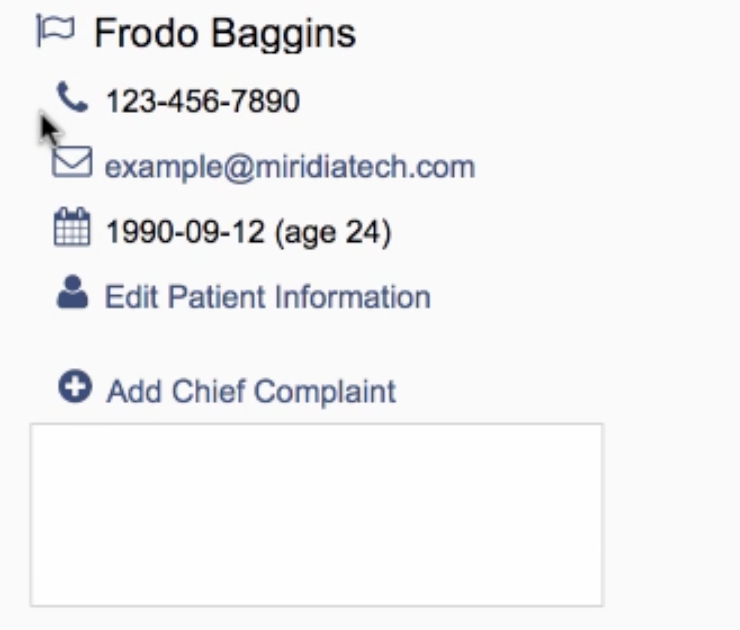Choose Add Chief Complaint
Viewport: 740px width, 630px height.
pos(251,392)
